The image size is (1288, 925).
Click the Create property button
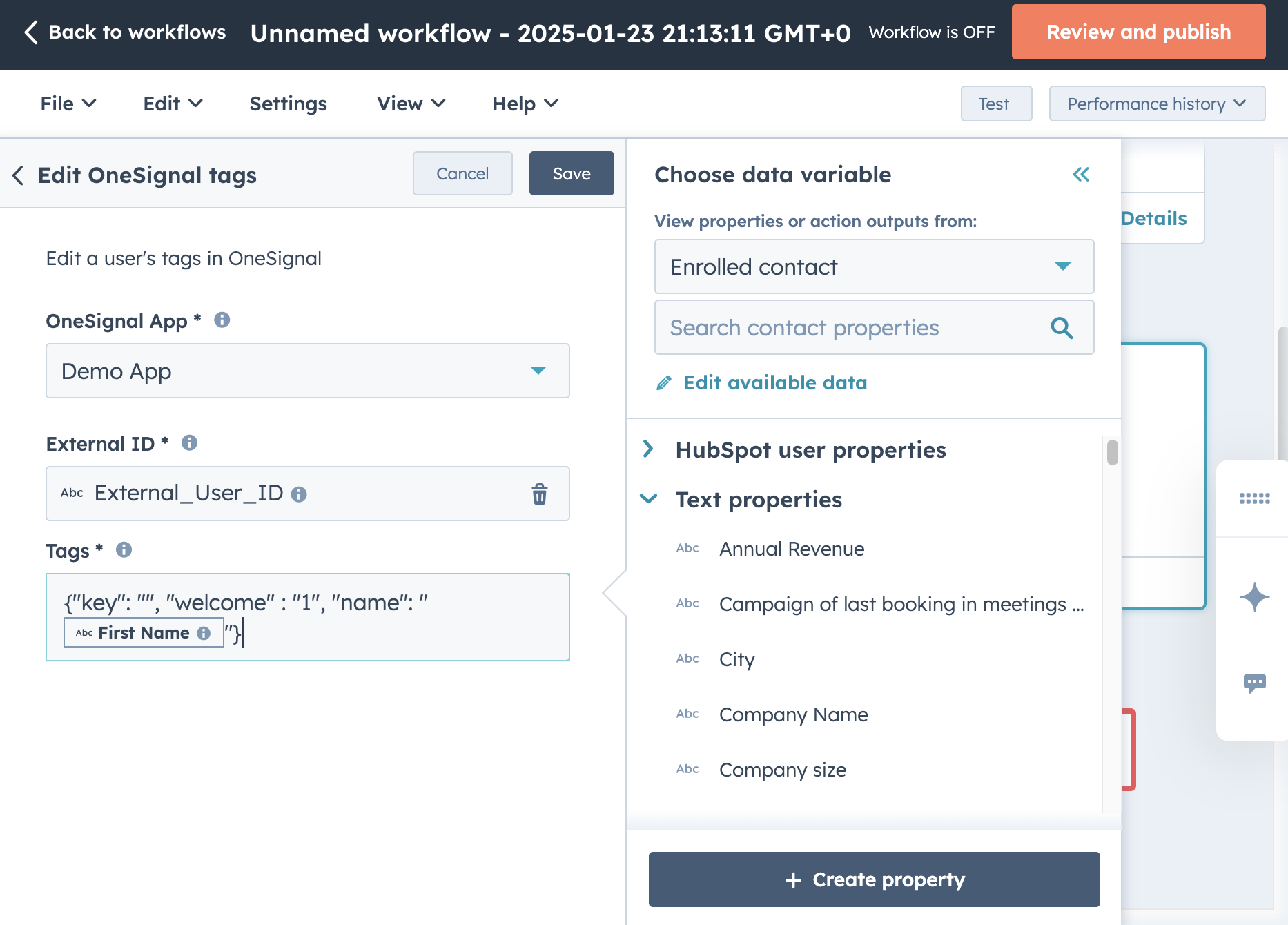click(x=874, y=879)
